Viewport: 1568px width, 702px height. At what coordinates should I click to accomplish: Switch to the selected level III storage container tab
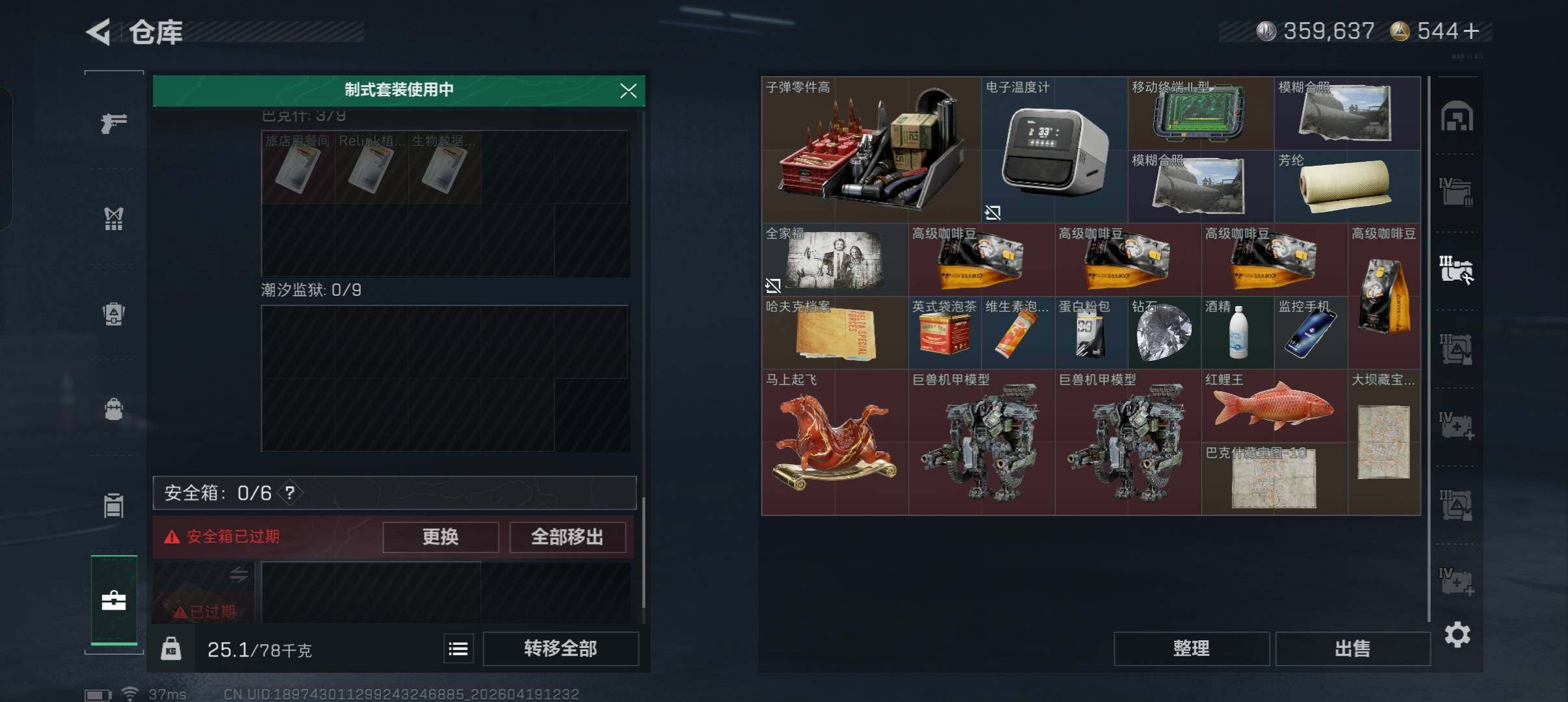click(1456, 270)
